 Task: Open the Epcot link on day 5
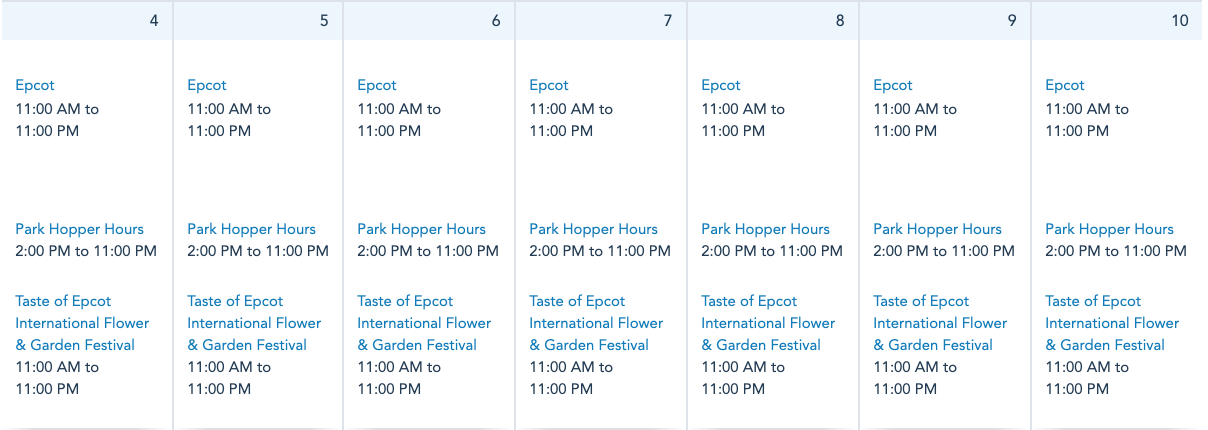pyautogui.click(x=207, y=85)
